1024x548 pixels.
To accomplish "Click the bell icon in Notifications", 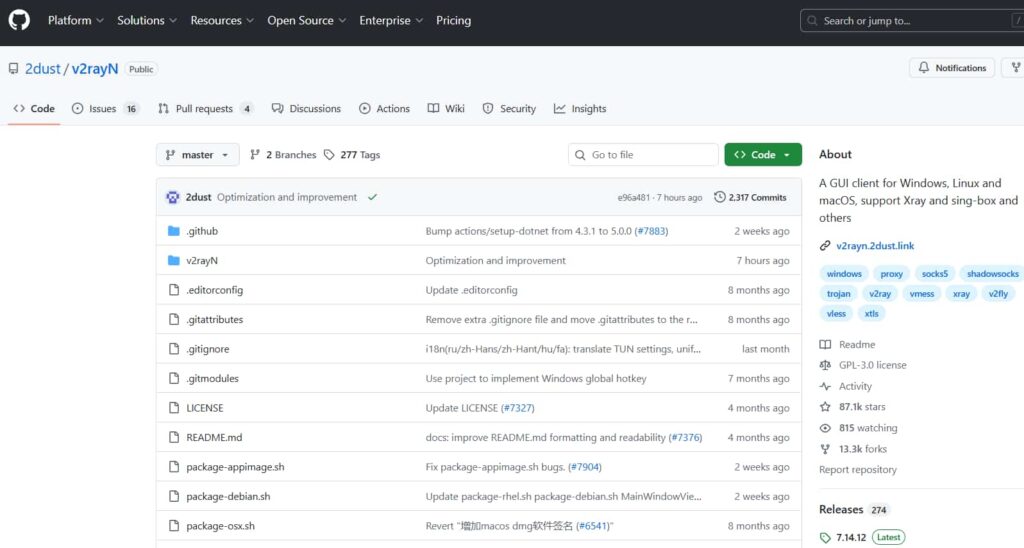I will 923,67.
